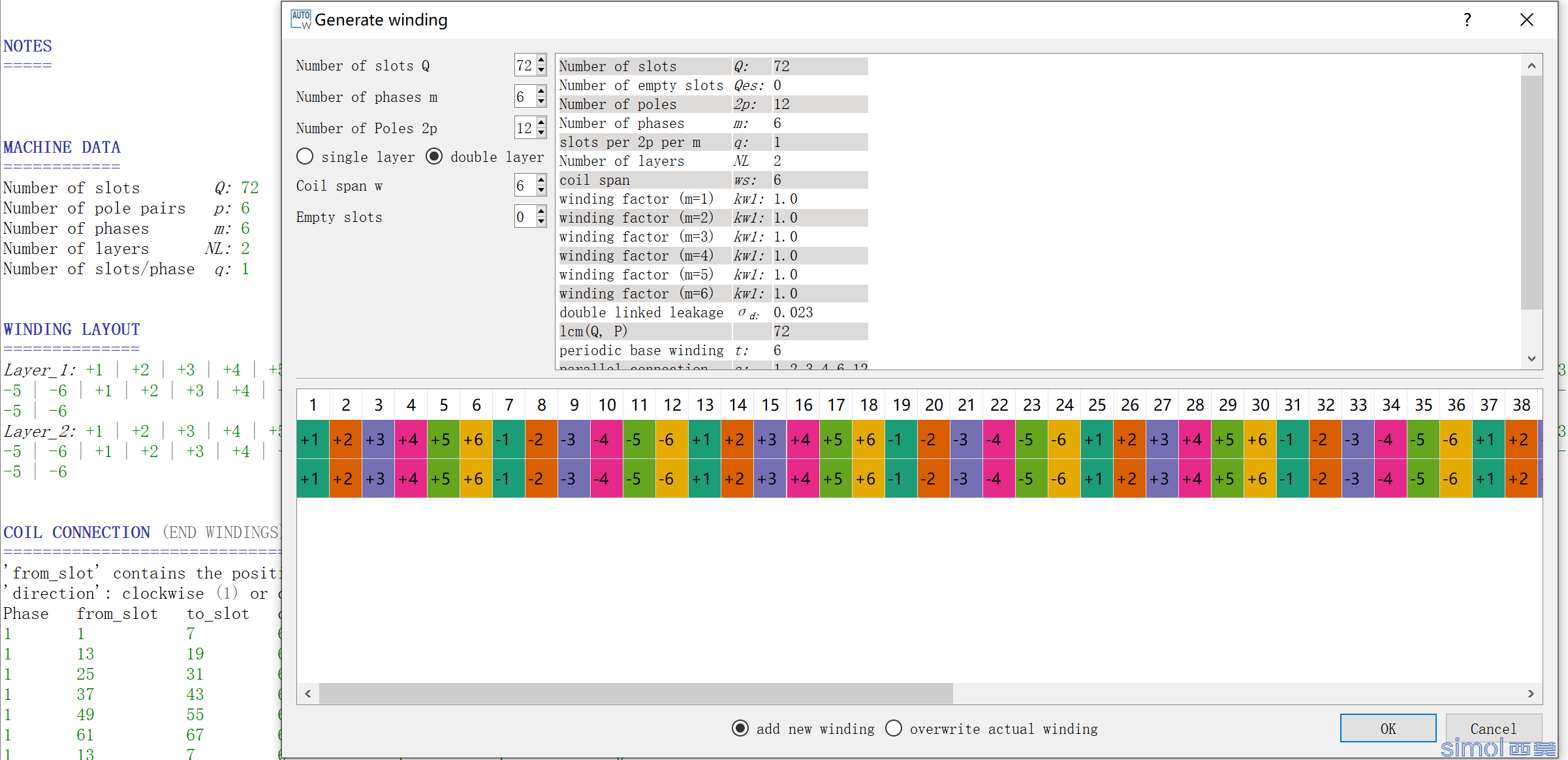Click the top-layer +1 cell in slot 1

point(313,439)
